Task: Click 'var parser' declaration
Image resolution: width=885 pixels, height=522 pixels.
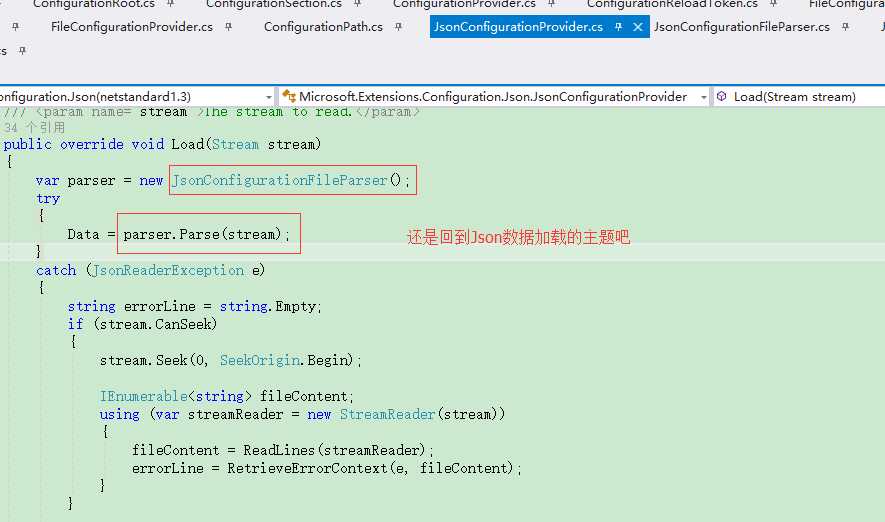Action: coord(75,181)
